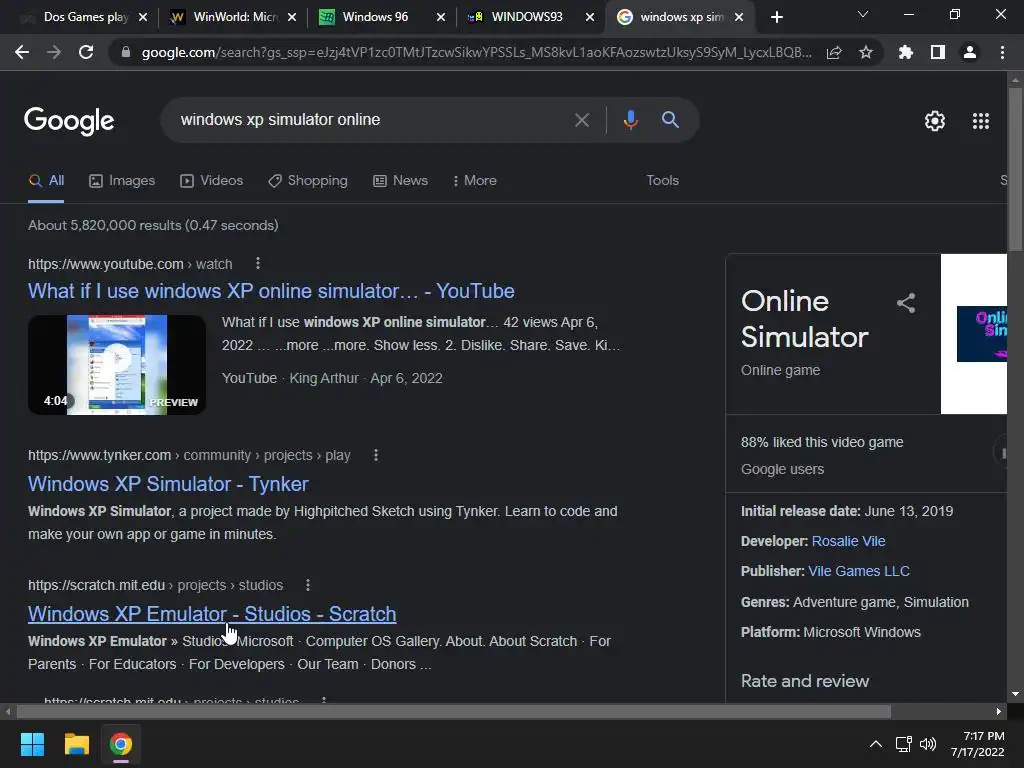Open the tab search chevron
Image resolution: width=1024 pixels, height=768 pixels.
[863, 14]
